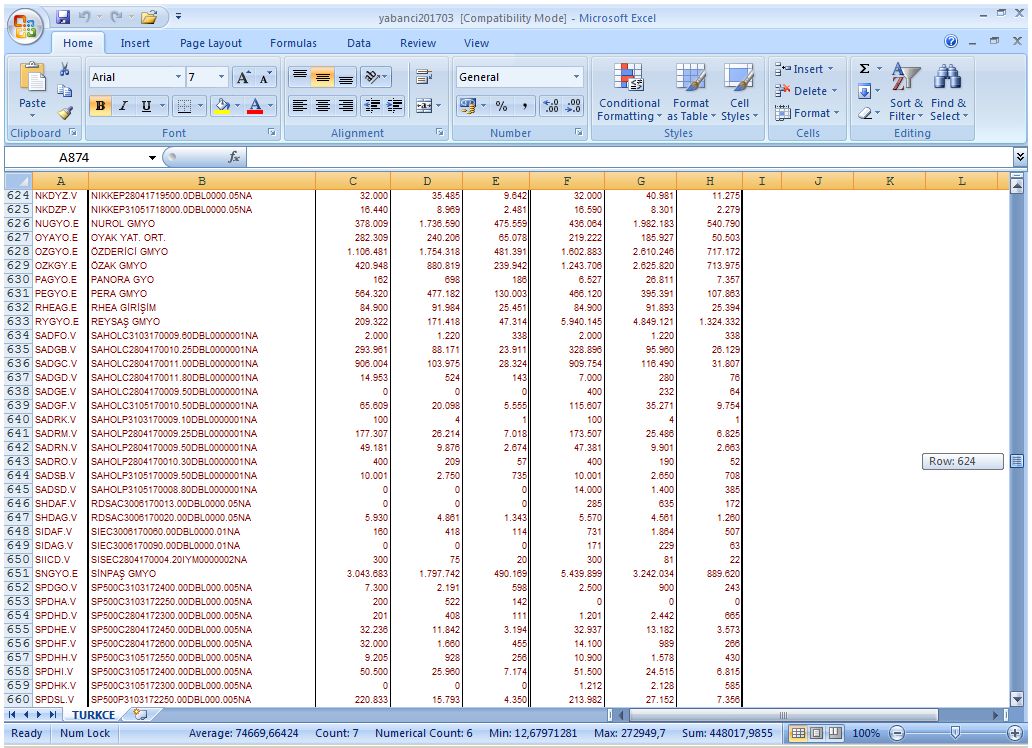Decrease font size with Shrink Font
Image resolution: width=1032 pixels, height=748 pixels.
[265, 78]
